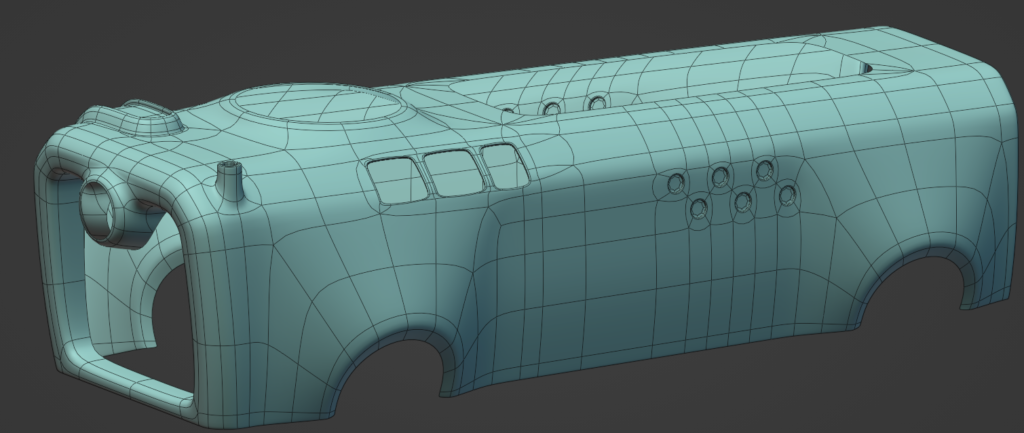1024x433 pixels.
Task: Select bottom-middle hole in side hole cluster
Action: [x=742, y=202]
